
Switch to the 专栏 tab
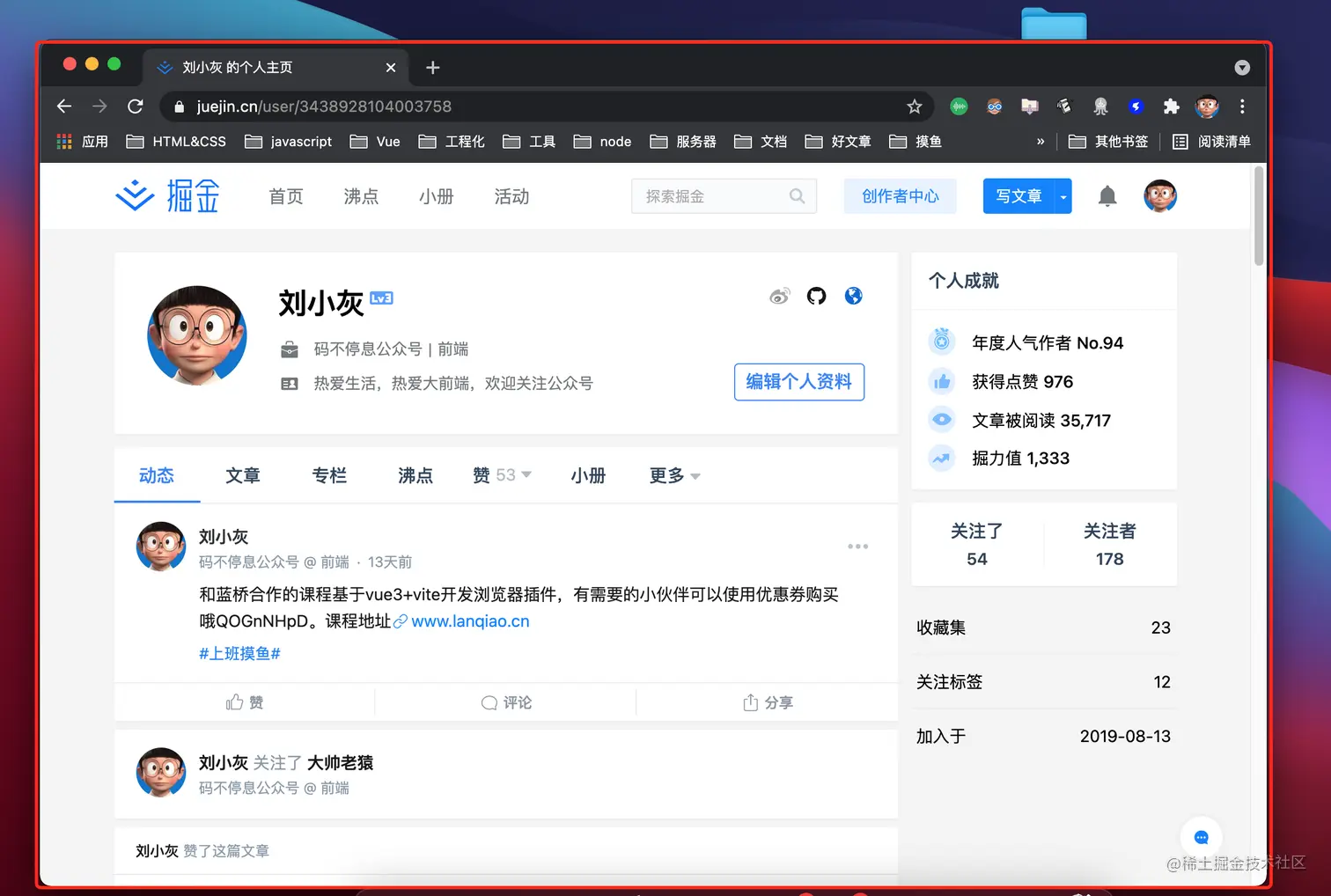(329, 475)
